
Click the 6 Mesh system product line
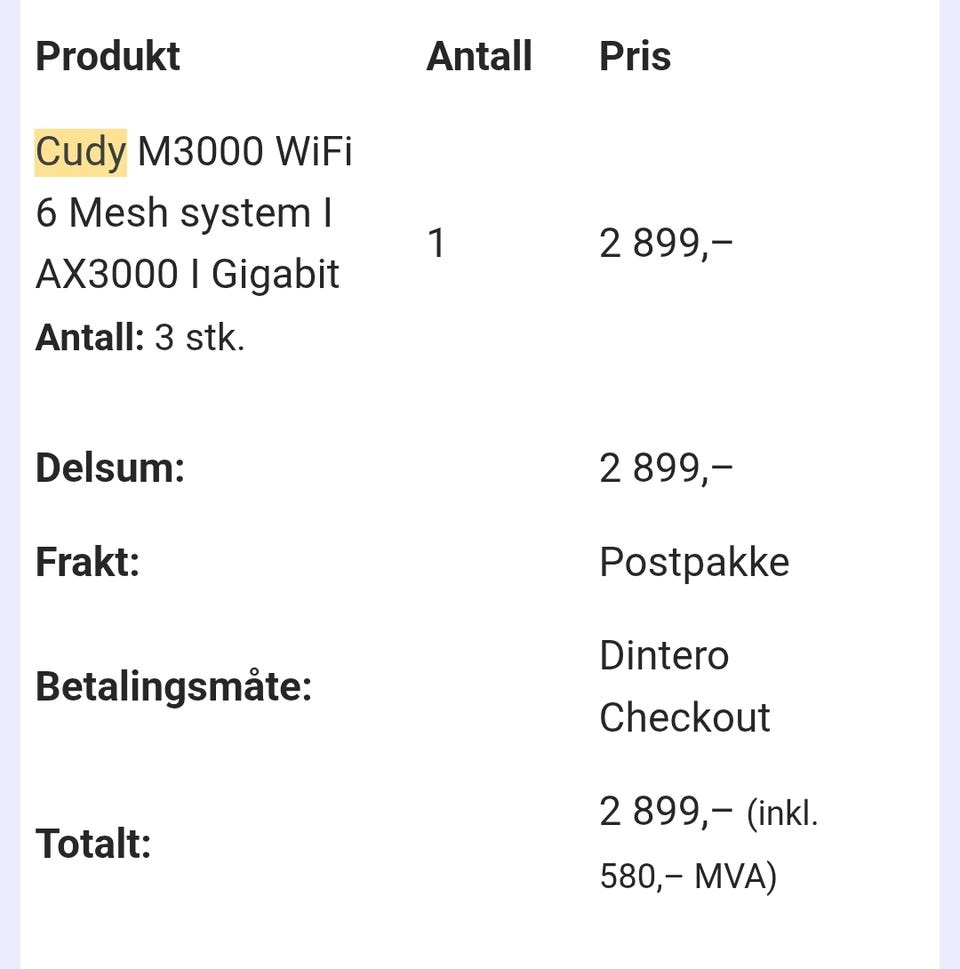tap(184, 213)
